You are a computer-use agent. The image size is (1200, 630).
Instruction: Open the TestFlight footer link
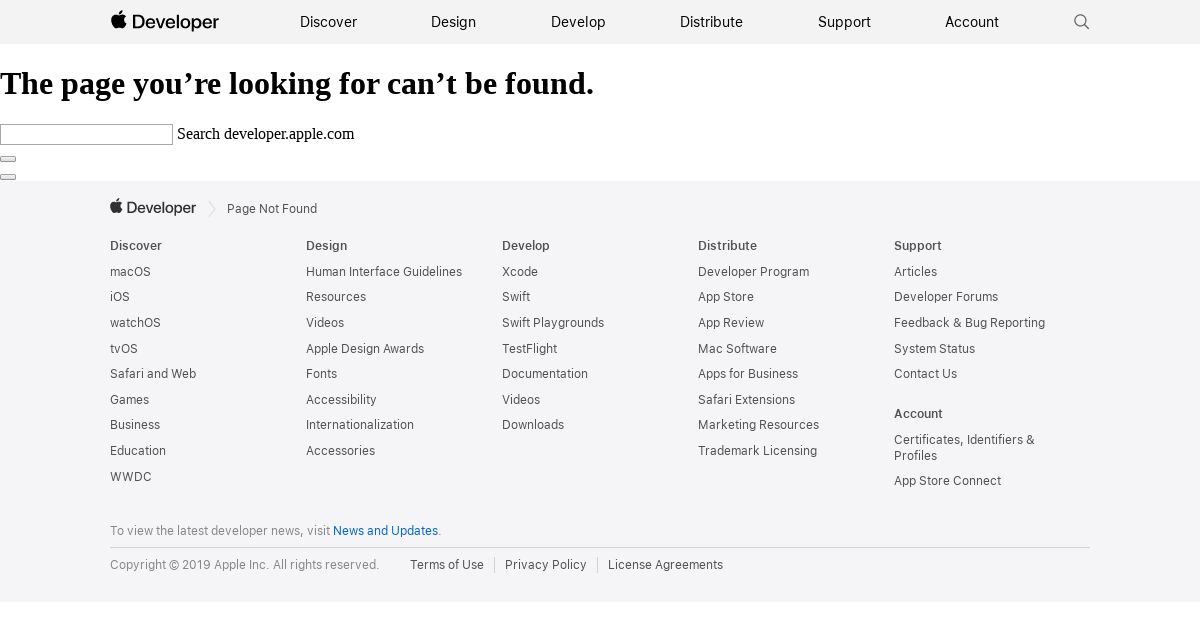(529, 349)
